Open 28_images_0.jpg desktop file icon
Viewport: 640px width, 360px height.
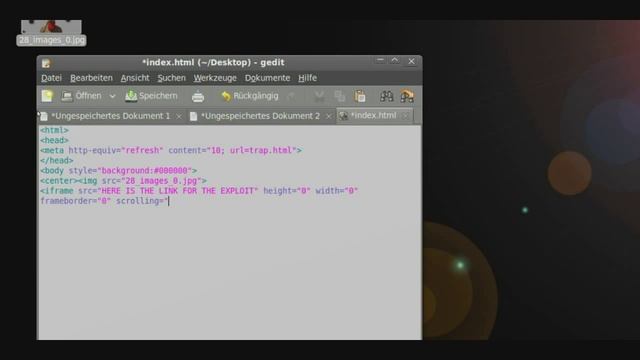point(51,32)
